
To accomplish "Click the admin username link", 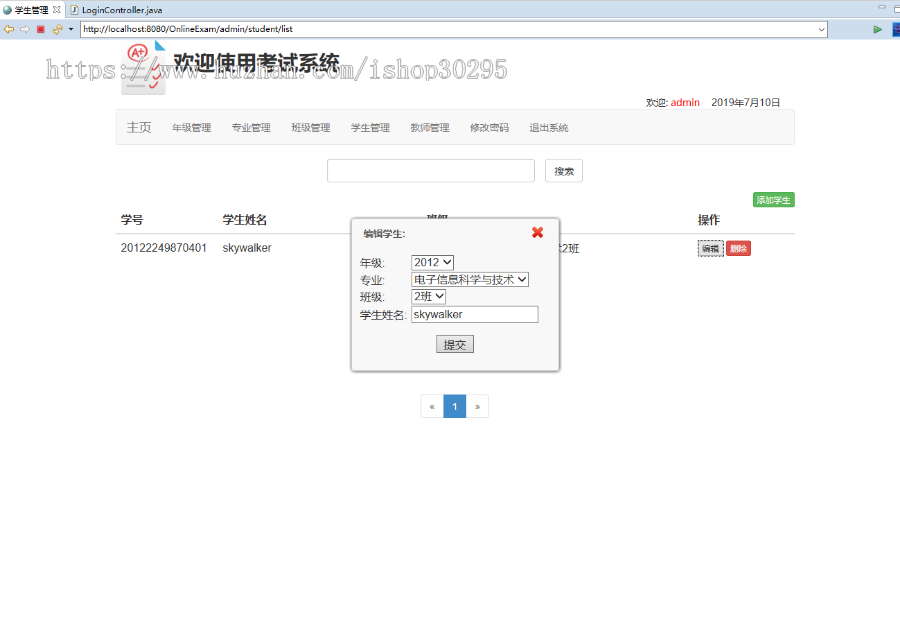I will (x=684, y=102).
